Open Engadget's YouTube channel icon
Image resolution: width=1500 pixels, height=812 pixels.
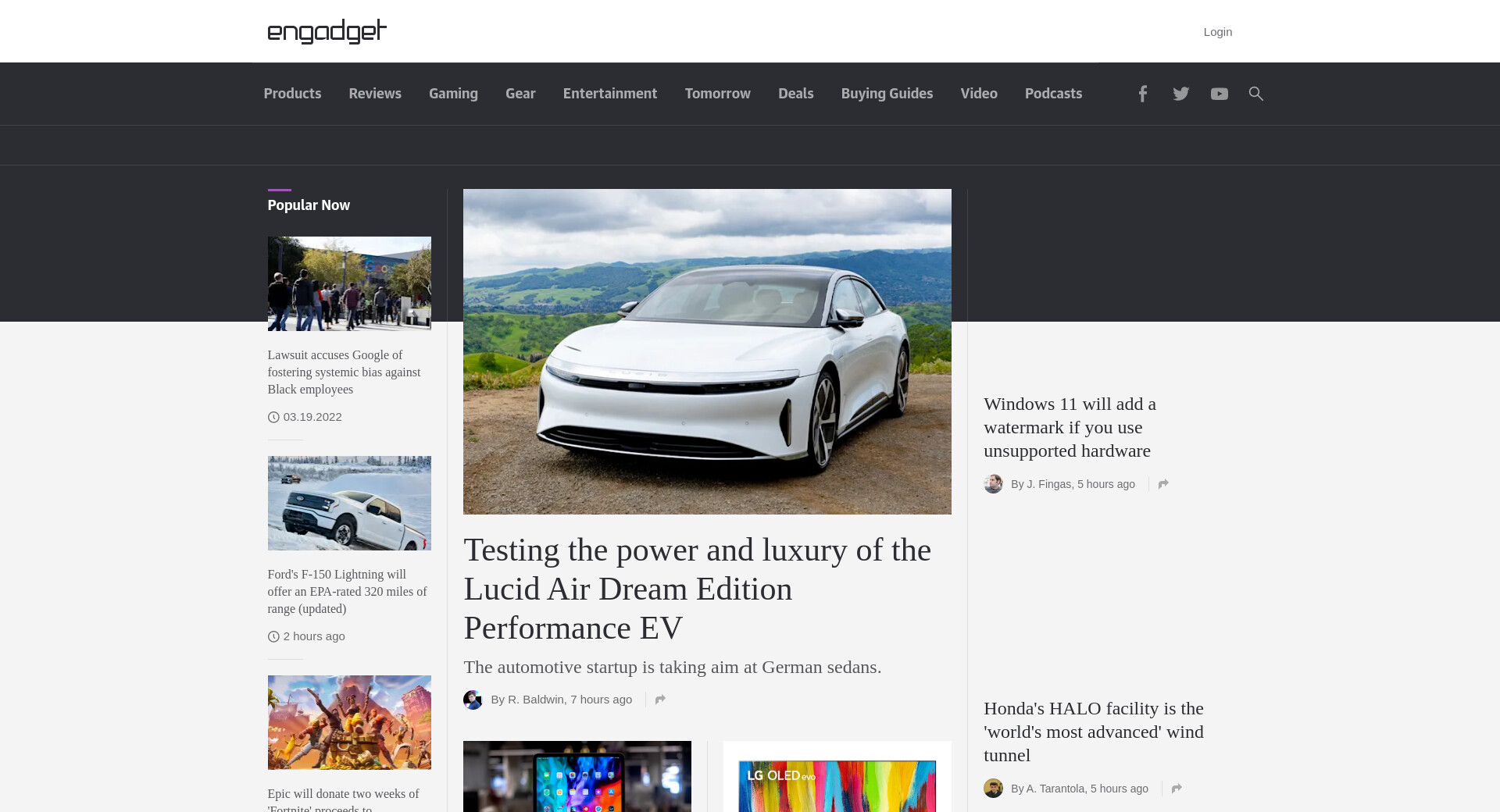click(1219, 94)
